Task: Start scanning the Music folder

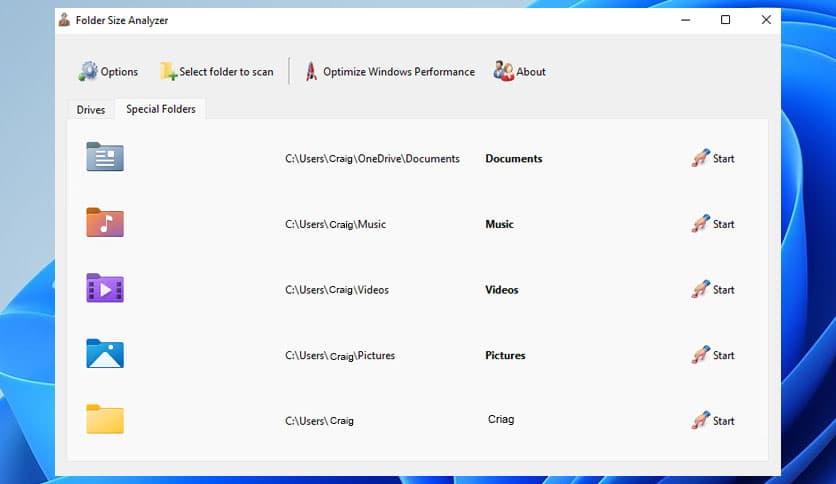Action: tap(724, 224)
